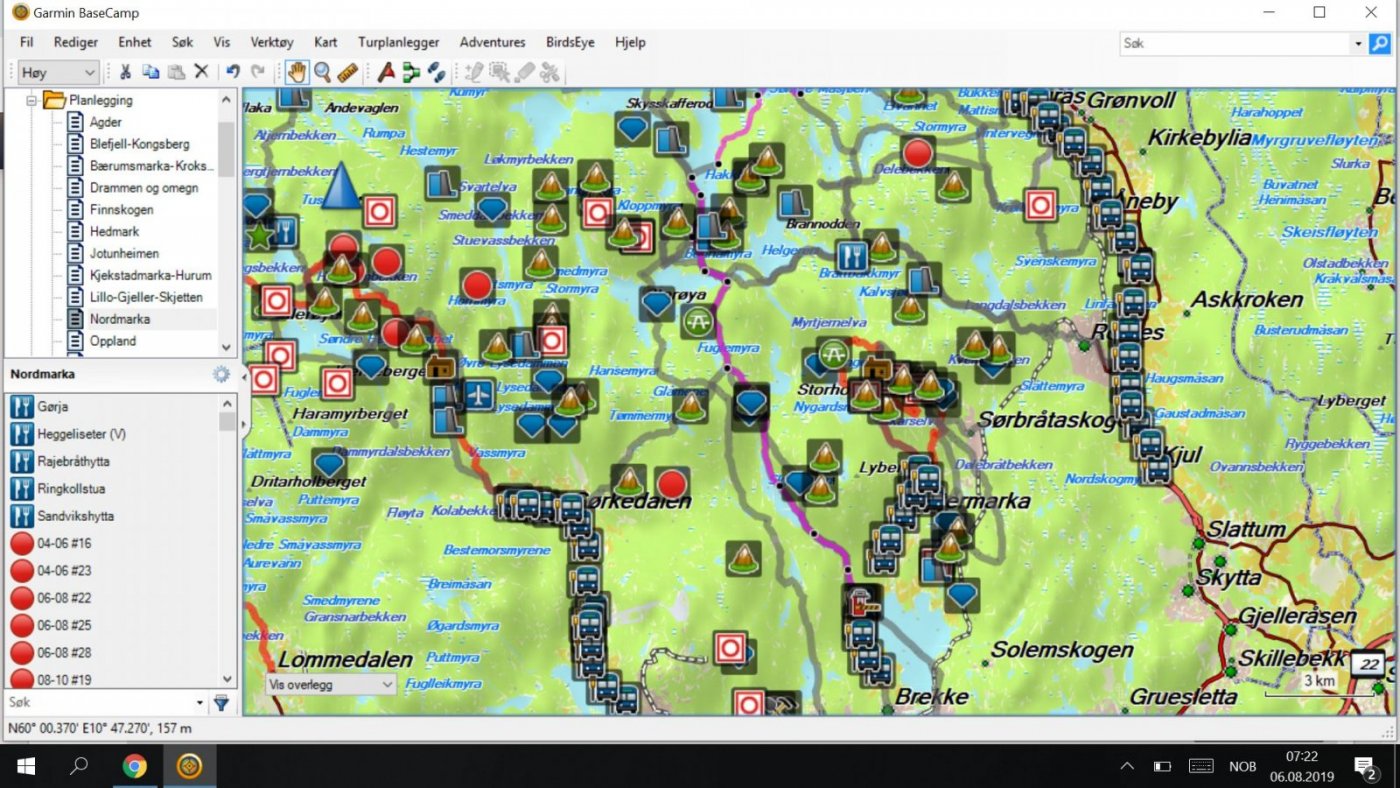
Task: Undo the last action via toolbar arrow
Action: 233,72
